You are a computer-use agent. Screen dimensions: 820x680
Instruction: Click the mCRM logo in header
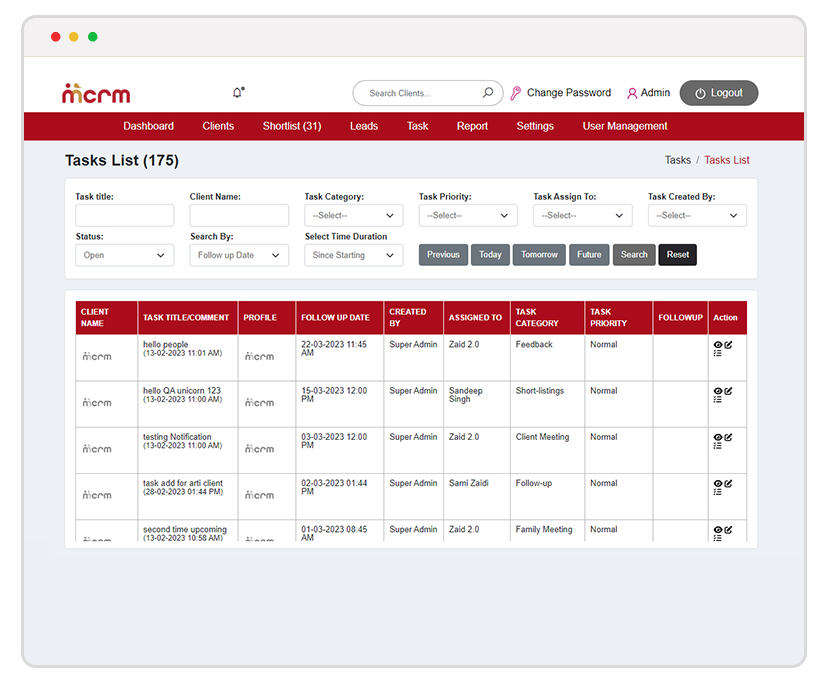coord(96,94)
